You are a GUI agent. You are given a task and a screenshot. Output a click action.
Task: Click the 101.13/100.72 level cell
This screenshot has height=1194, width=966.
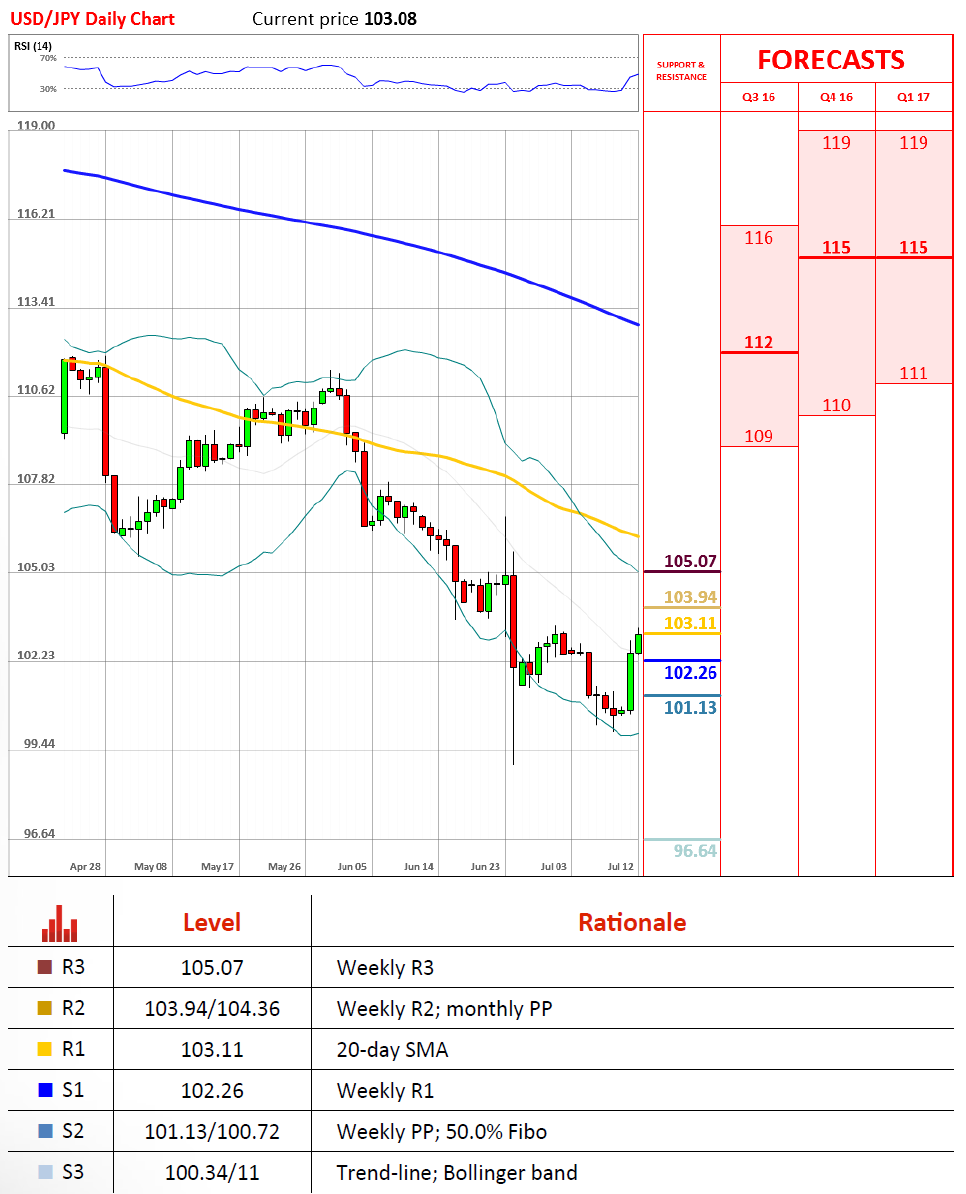point(212,1132)
